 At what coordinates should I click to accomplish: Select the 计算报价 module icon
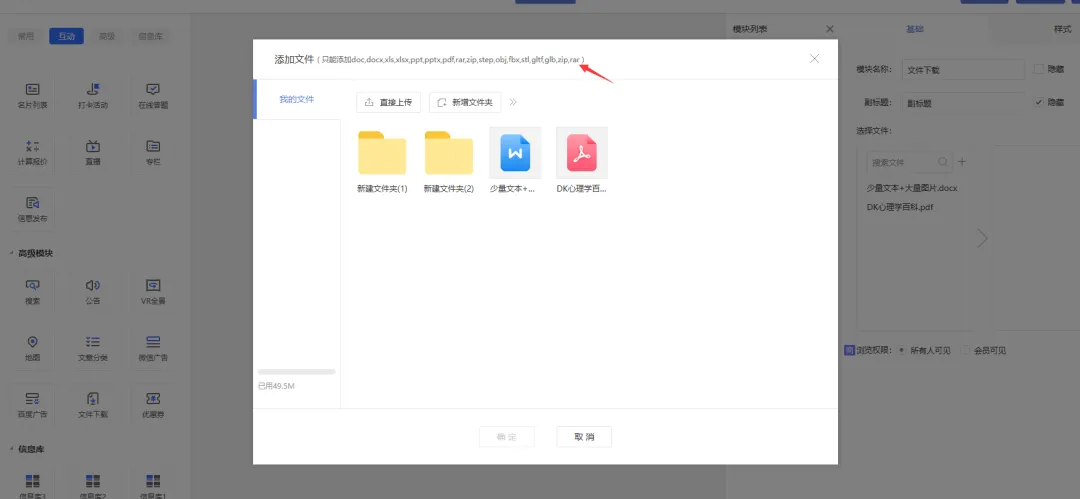[x=32, y=146]
